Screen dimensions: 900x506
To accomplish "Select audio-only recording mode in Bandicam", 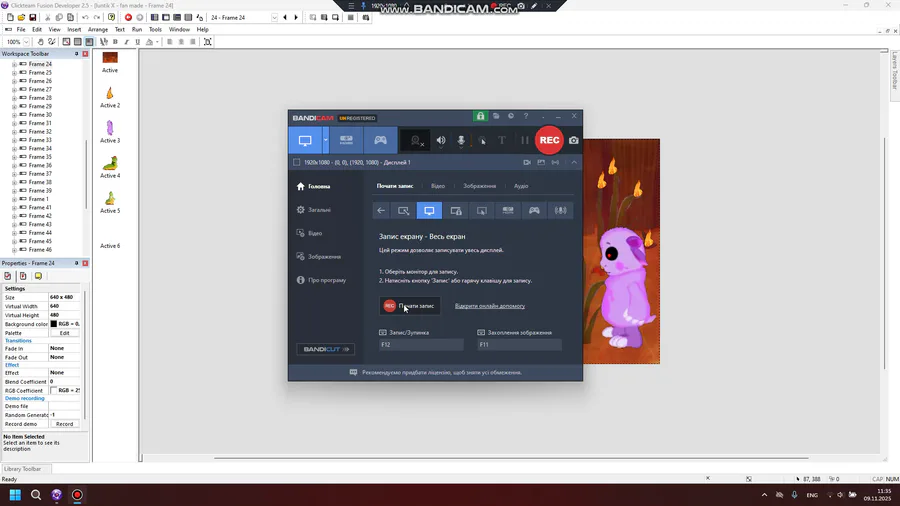I will [560, 211].
